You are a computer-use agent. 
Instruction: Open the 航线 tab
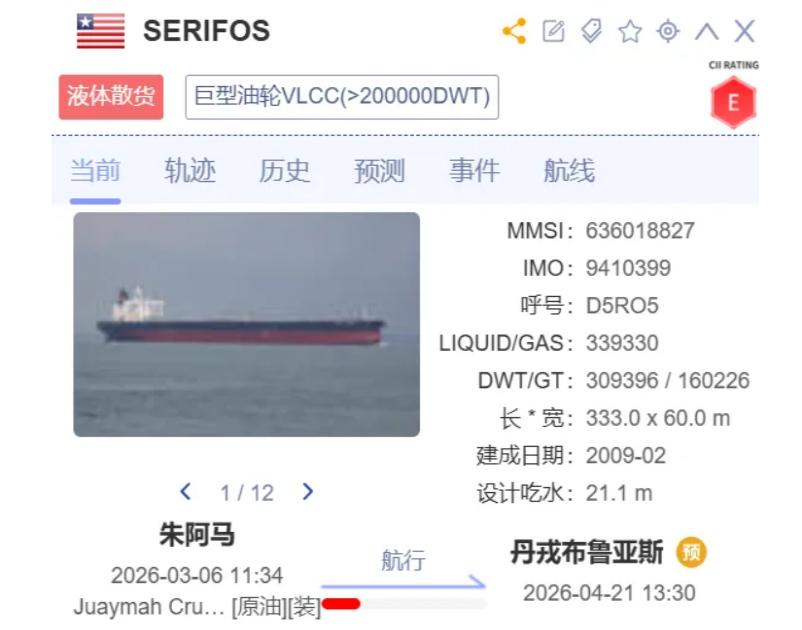tap(569, 170)
